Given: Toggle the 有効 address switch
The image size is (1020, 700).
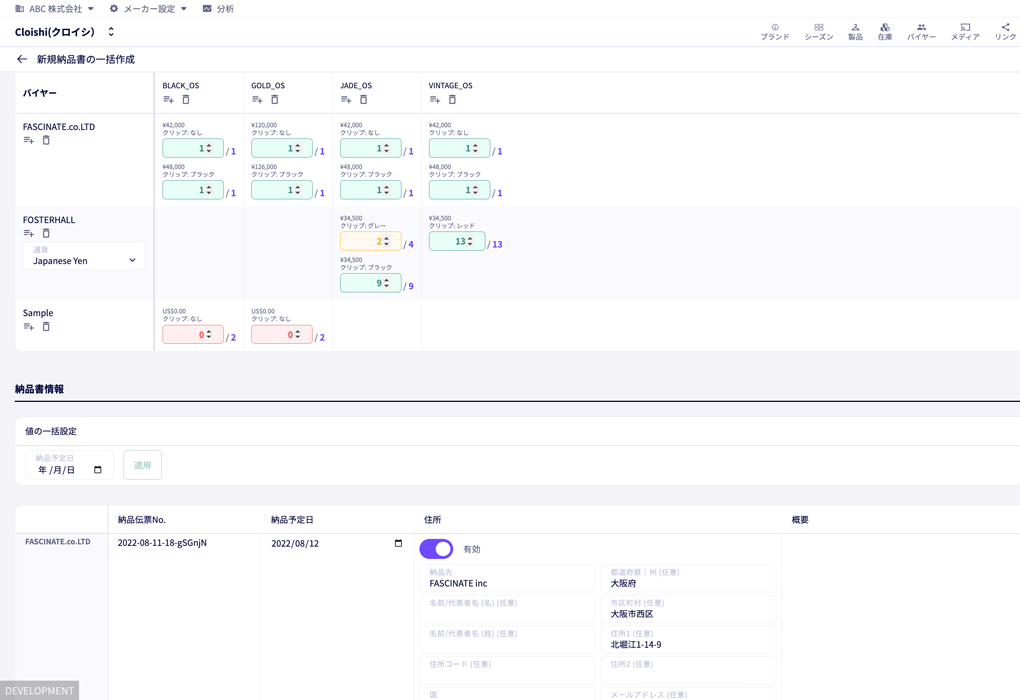Looking at the screenshot, I should tap(436, 549).
